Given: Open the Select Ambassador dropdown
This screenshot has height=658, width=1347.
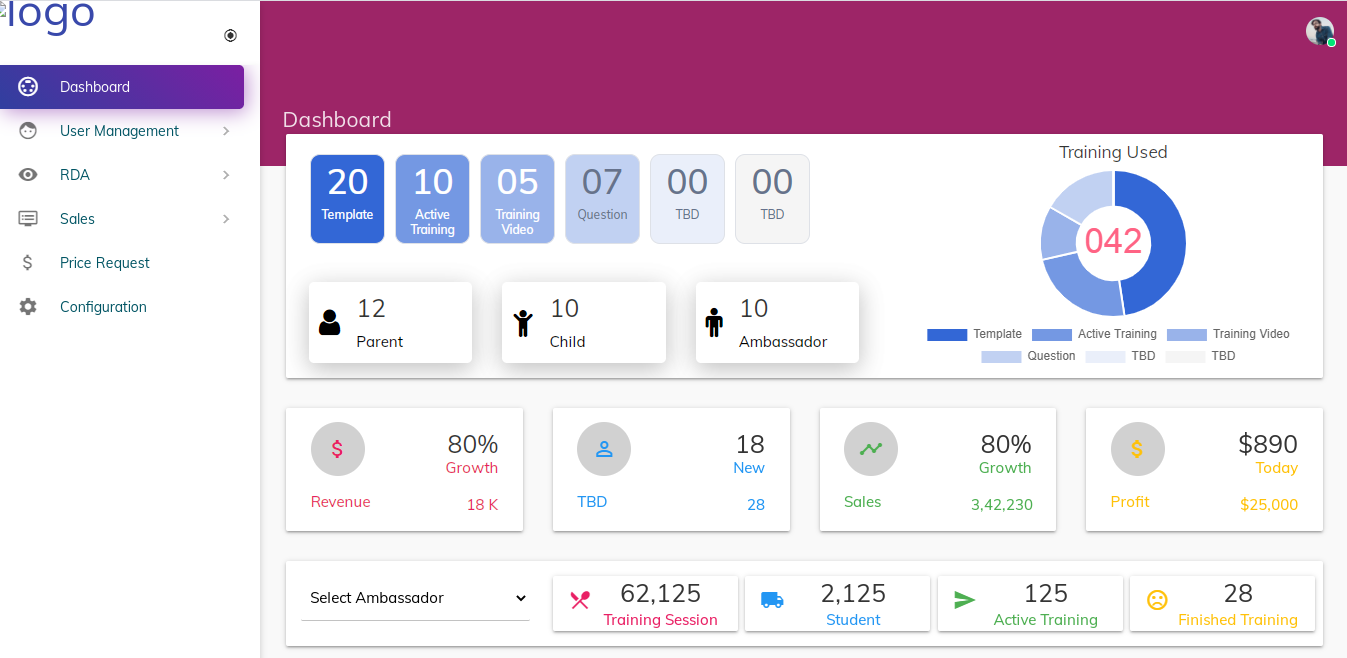Looking at the screenshot, I should pos(416,598).
